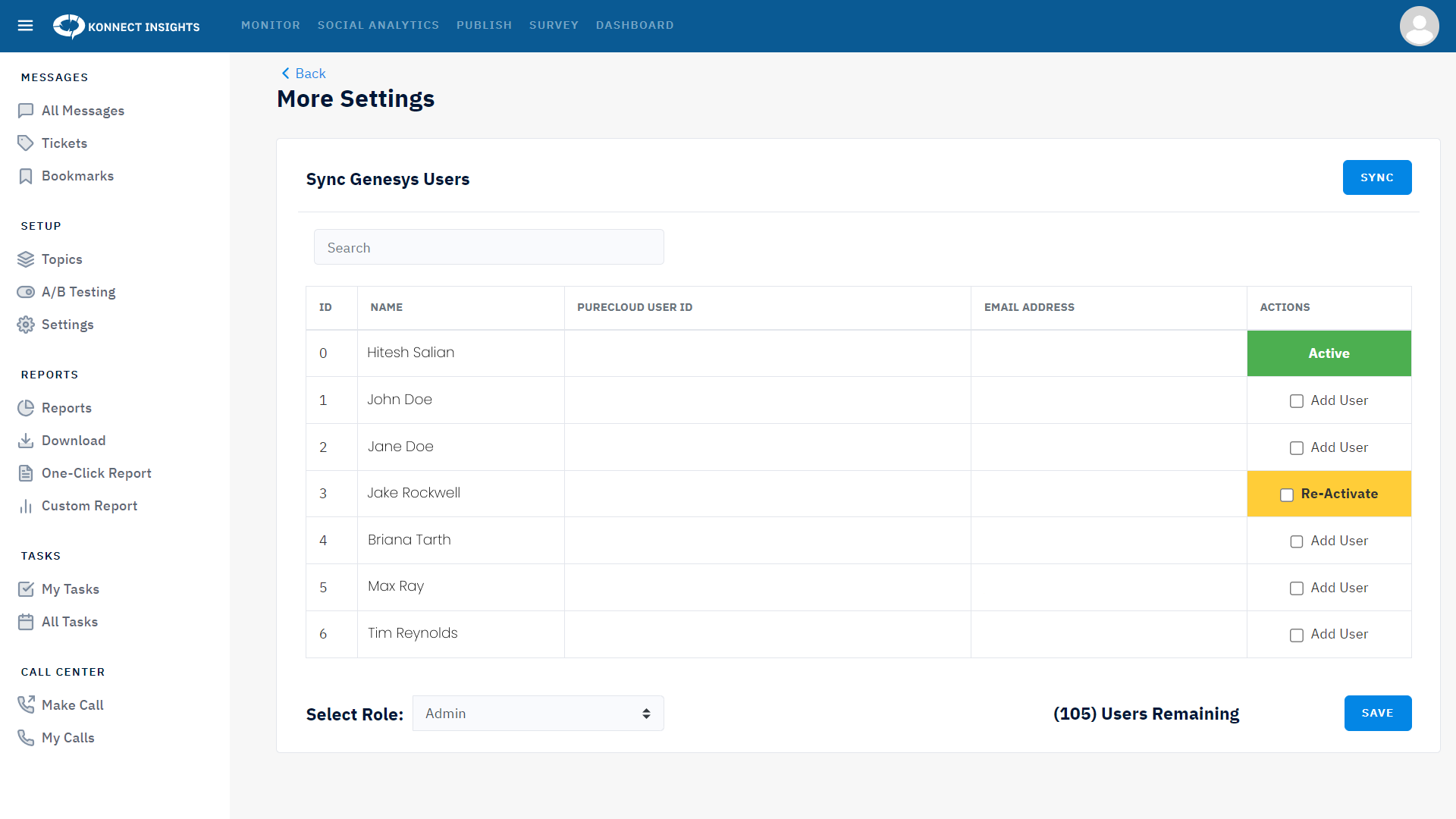Click the Konnect Insights logo
Screen dimensions: 1456x819
point(127,26)
